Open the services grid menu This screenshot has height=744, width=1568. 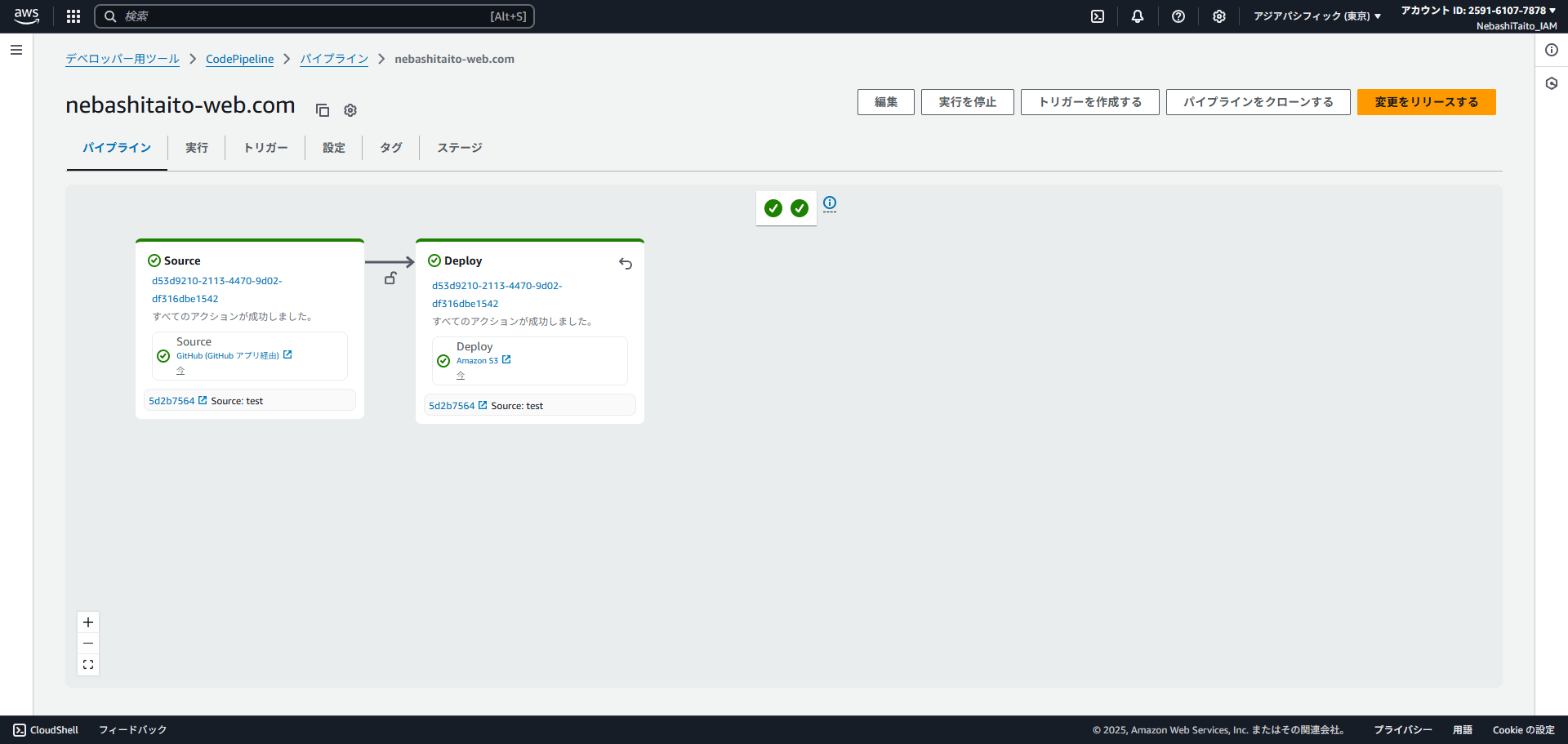(x=73, y=16)
